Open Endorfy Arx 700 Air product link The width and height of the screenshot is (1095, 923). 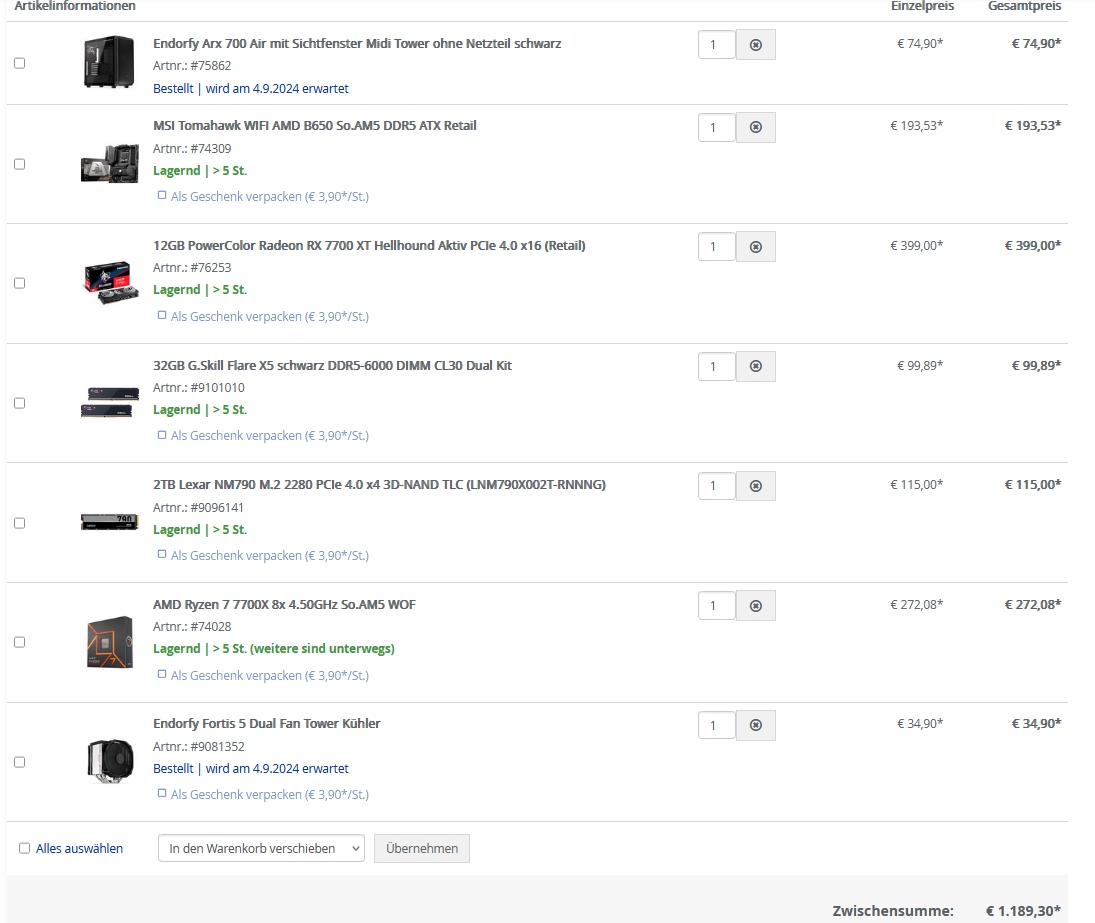click(357, 43)
